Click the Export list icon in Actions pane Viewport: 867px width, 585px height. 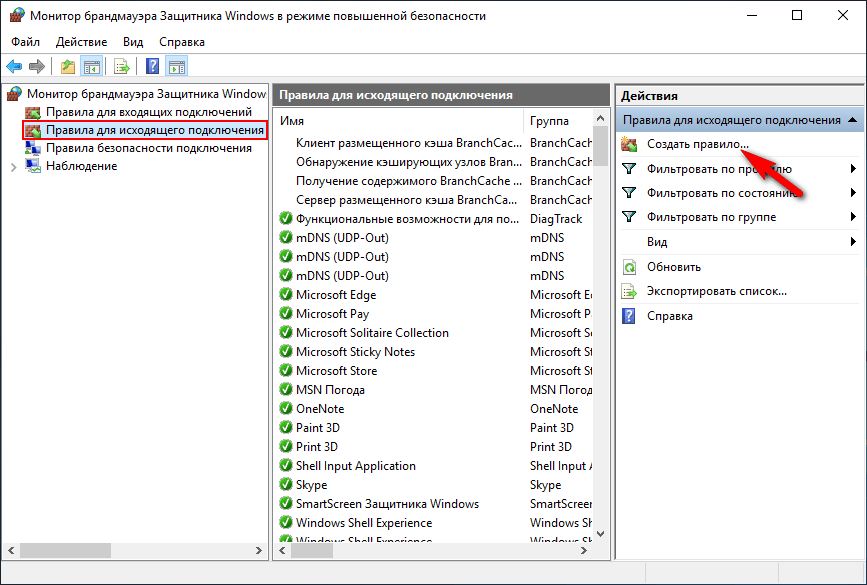pos(629,291)
